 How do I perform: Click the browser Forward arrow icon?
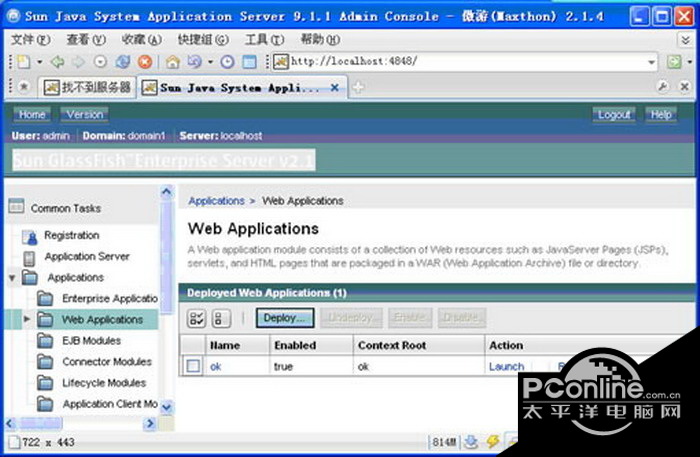(x=79, y=62)
